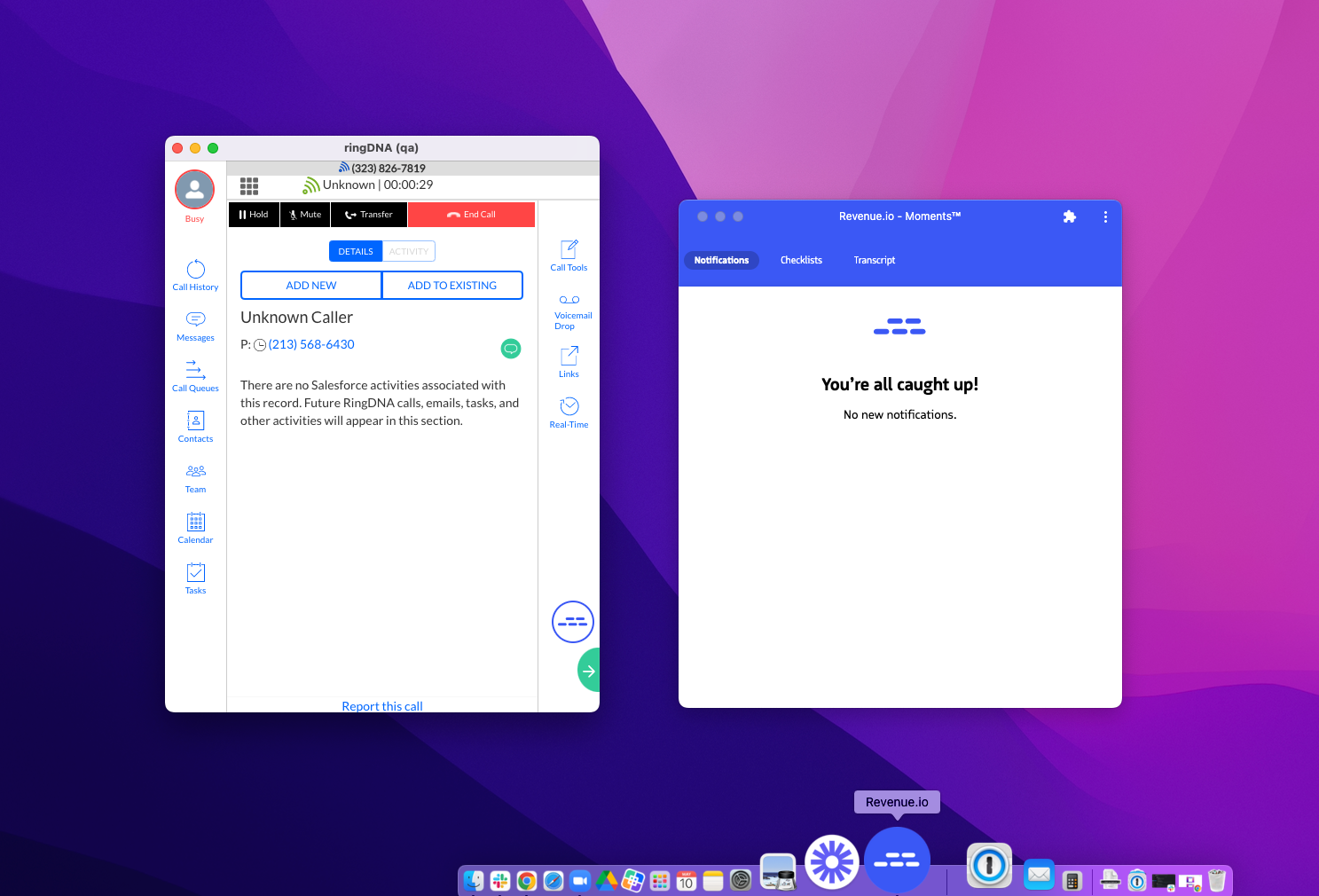This screenshot has height=896, width=1319.
Task: Click Report this call link
Action: tap(382, 706)
